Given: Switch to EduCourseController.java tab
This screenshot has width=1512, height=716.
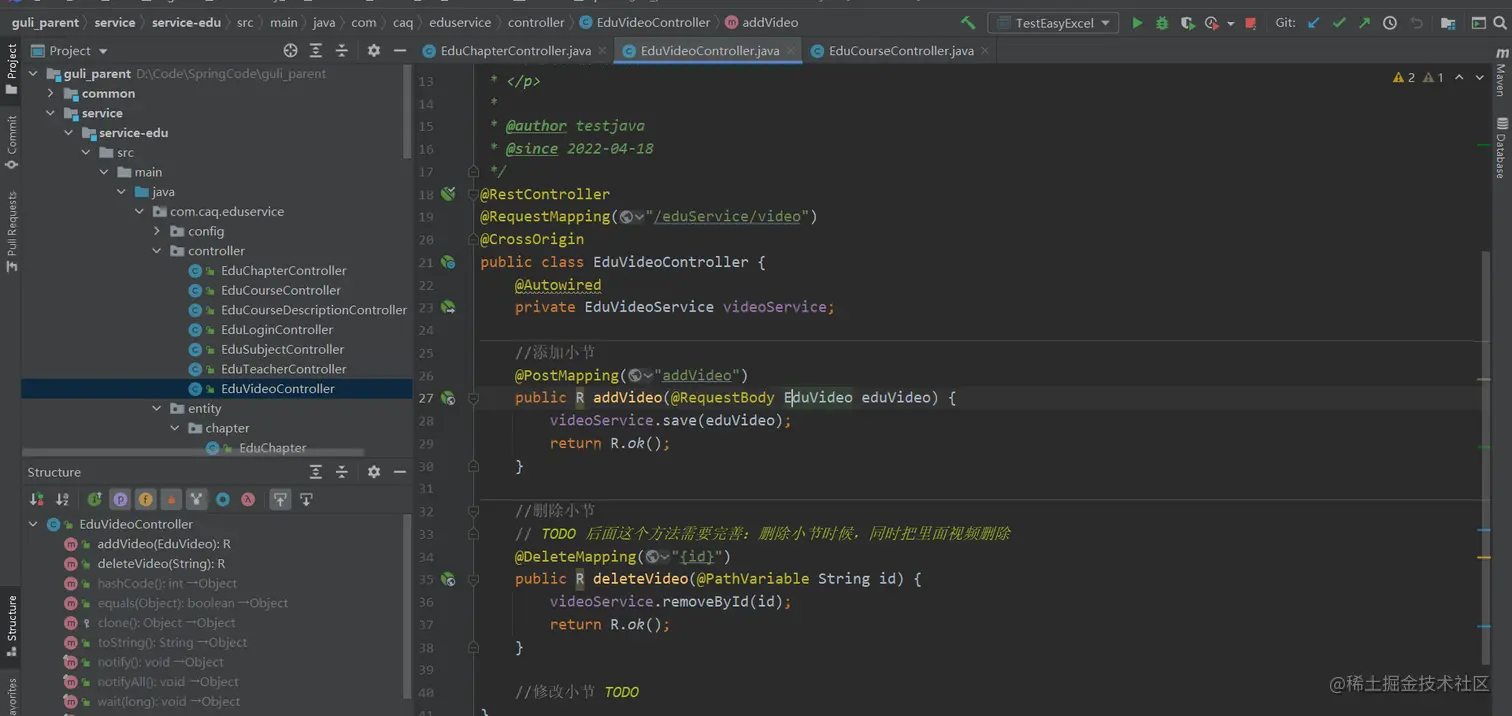Looking at the screenshot, I should click(x=901, y=51).
